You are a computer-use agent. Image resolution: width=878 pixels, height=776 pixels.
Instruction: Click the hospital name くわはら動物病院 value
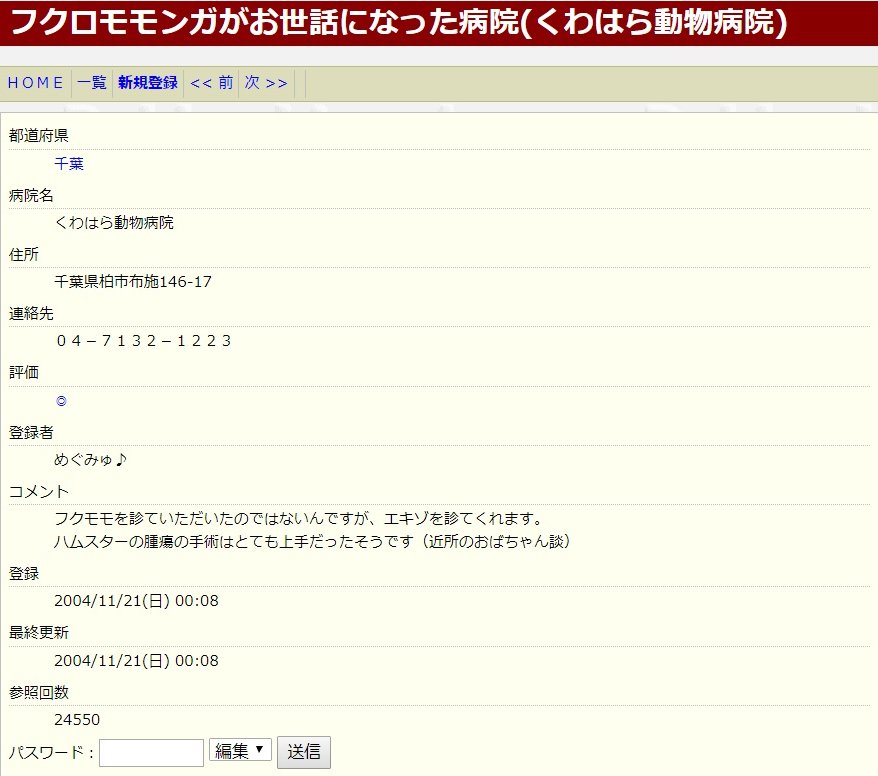[114, 223]
